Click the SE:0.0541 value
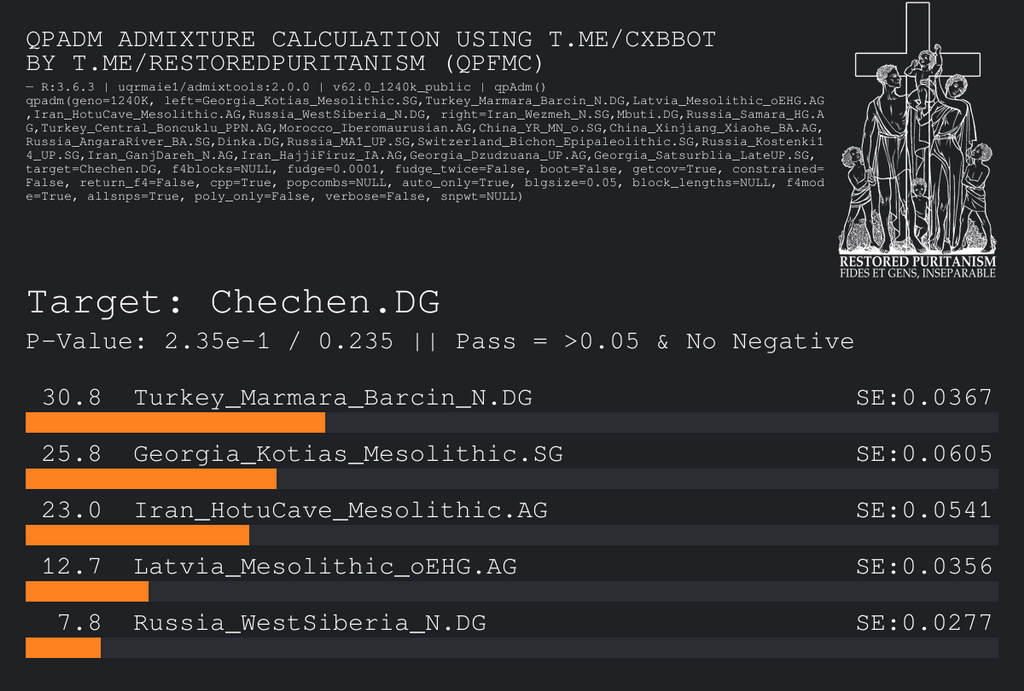Screen dimensions: 1024x691 click(924, 510)
